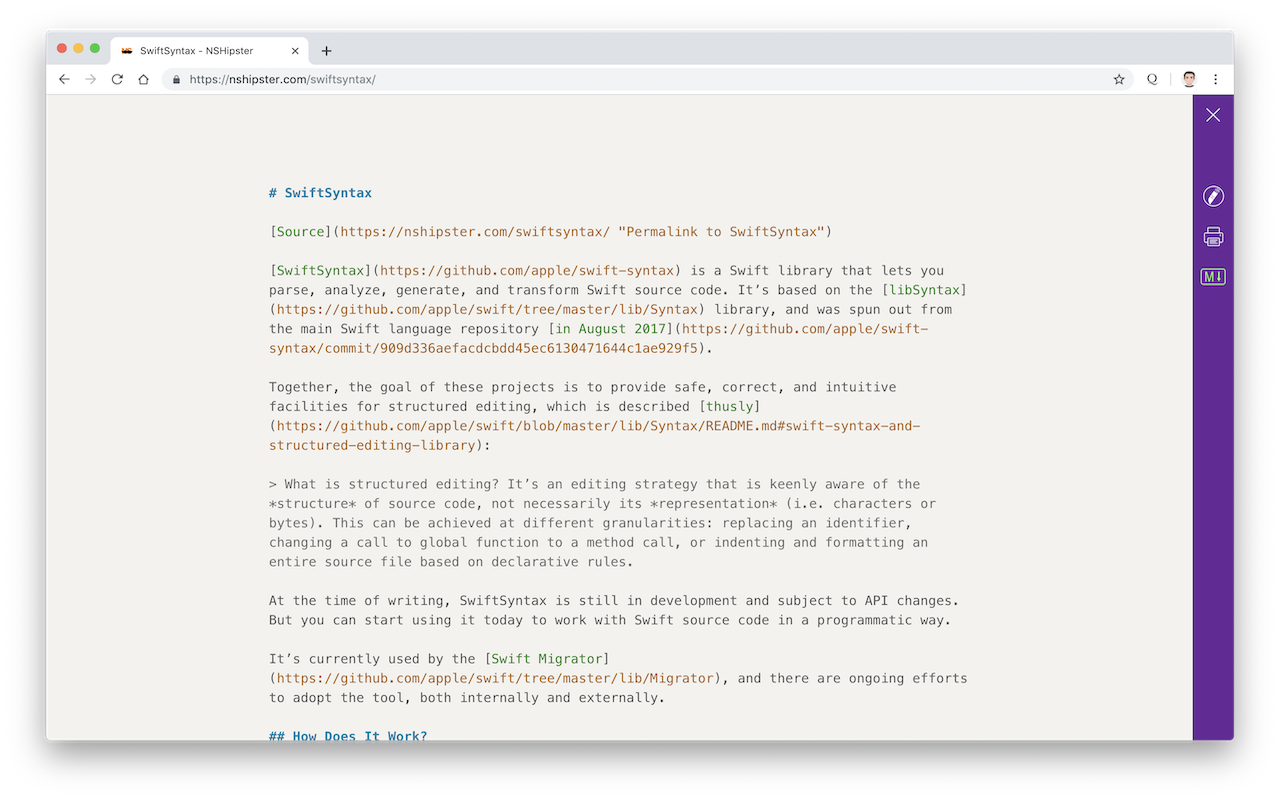Open the Chrome profile avatar
1280x800 pixels.
point(1188,78)
